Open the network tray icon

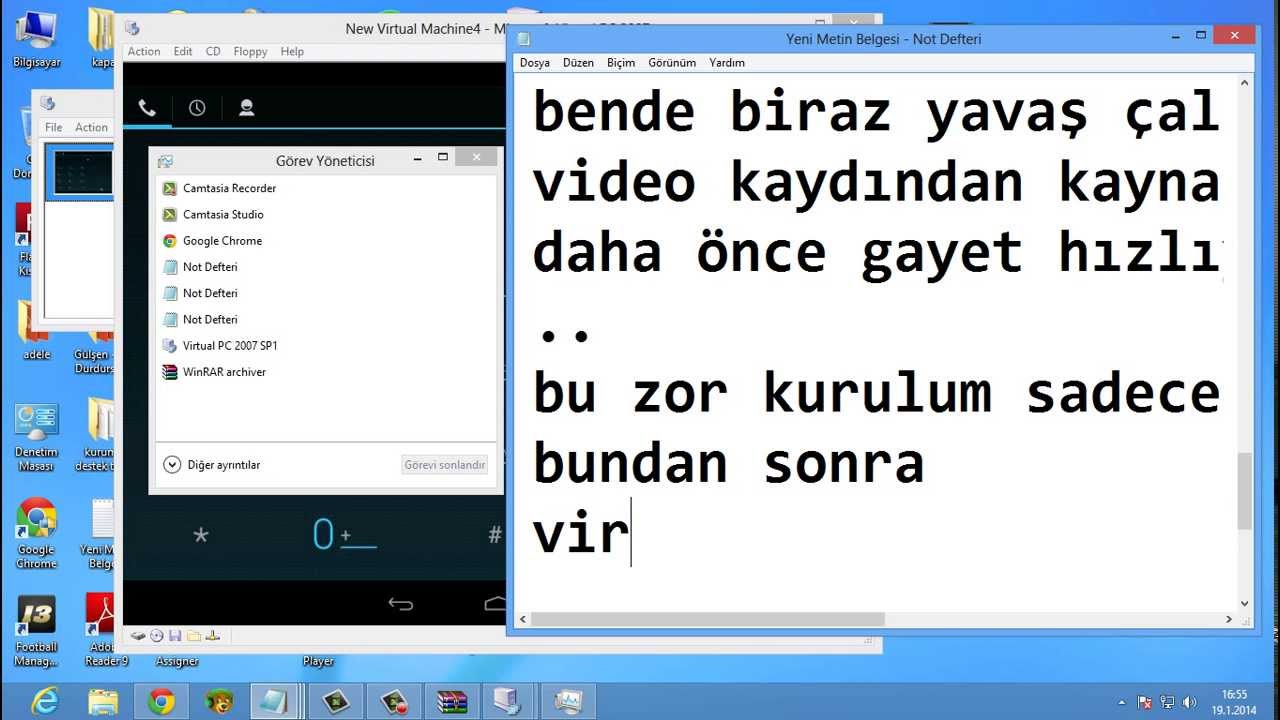click(1169, 702)
